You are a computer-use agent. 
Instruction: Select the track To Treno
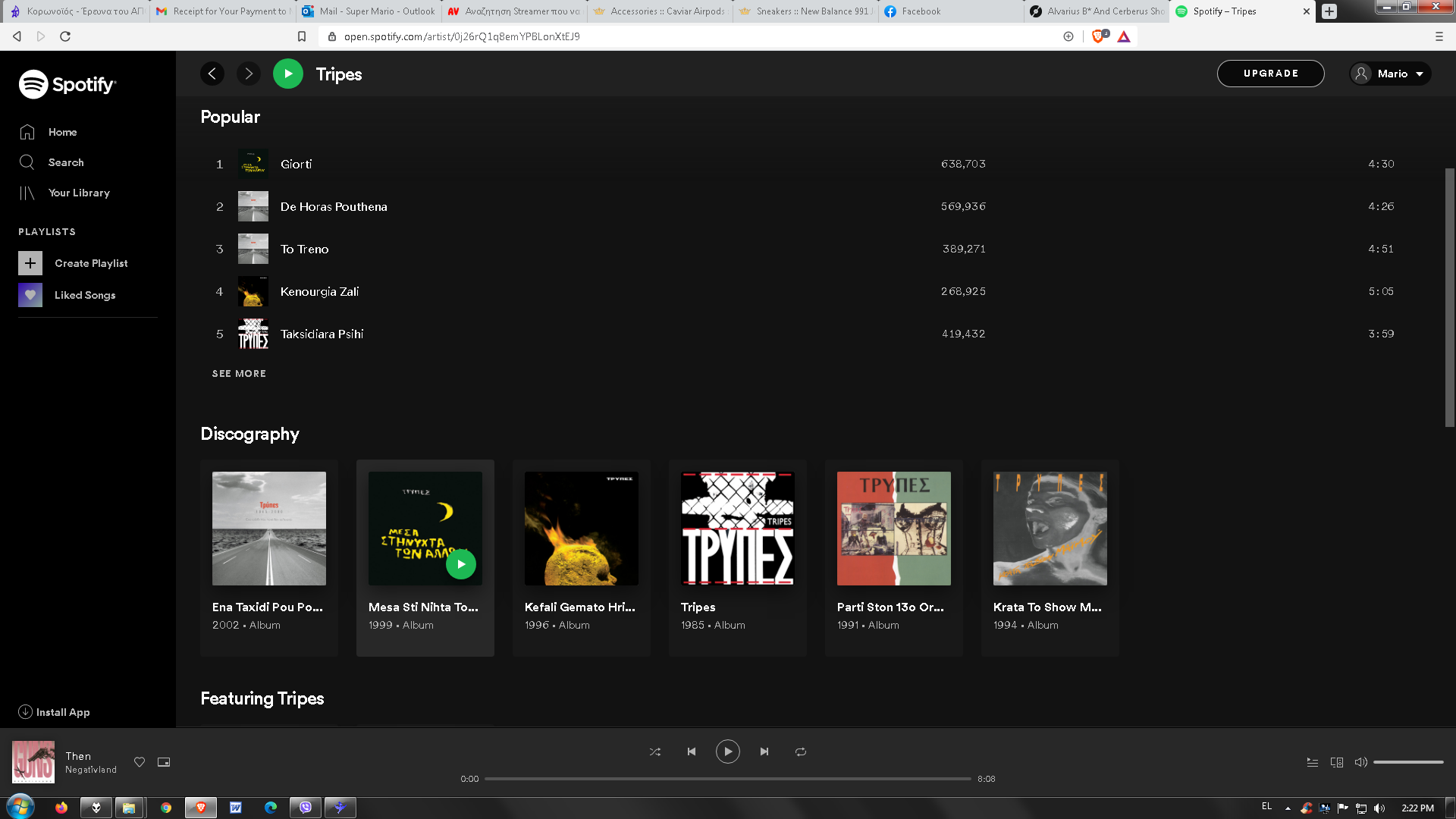click(304, 249)
